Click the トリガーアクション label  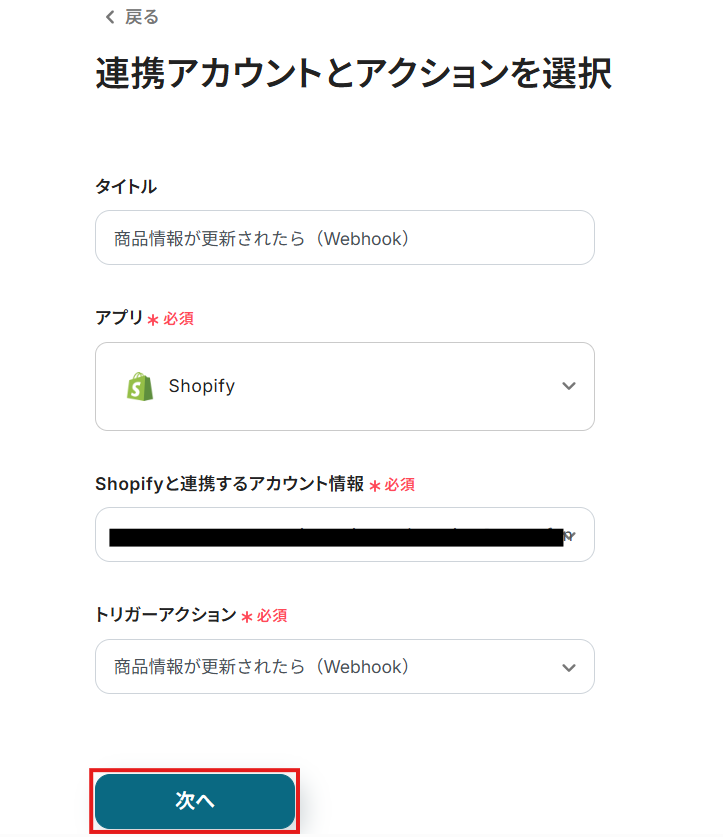click(165, 615)
